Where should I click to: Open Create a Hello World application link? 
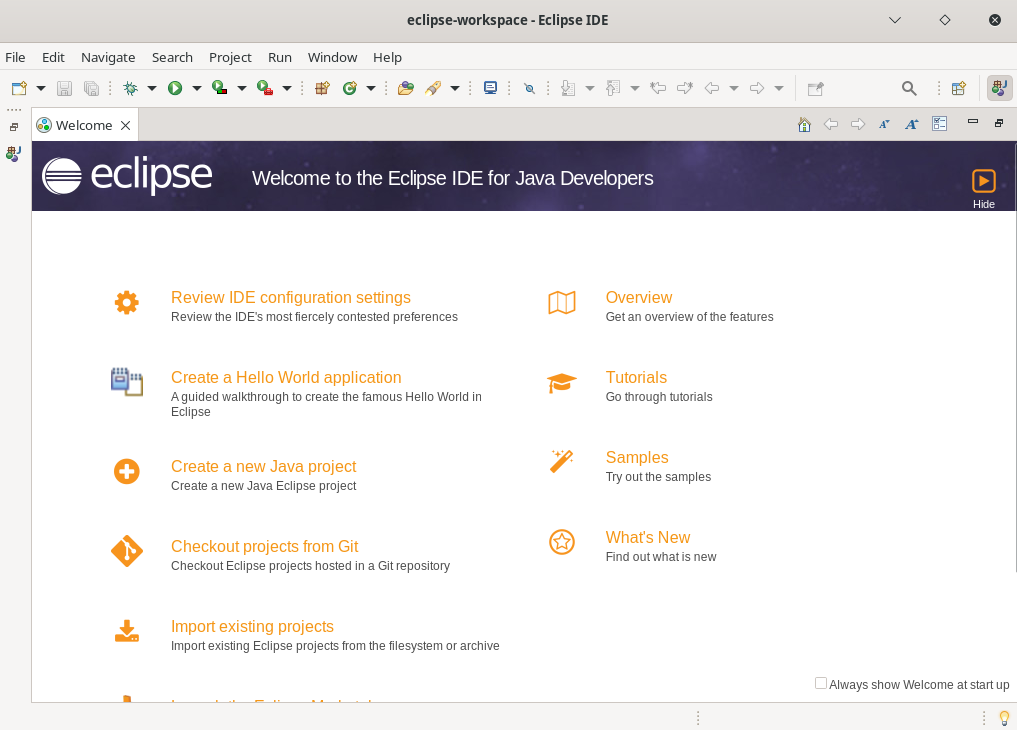click(286, 377)
